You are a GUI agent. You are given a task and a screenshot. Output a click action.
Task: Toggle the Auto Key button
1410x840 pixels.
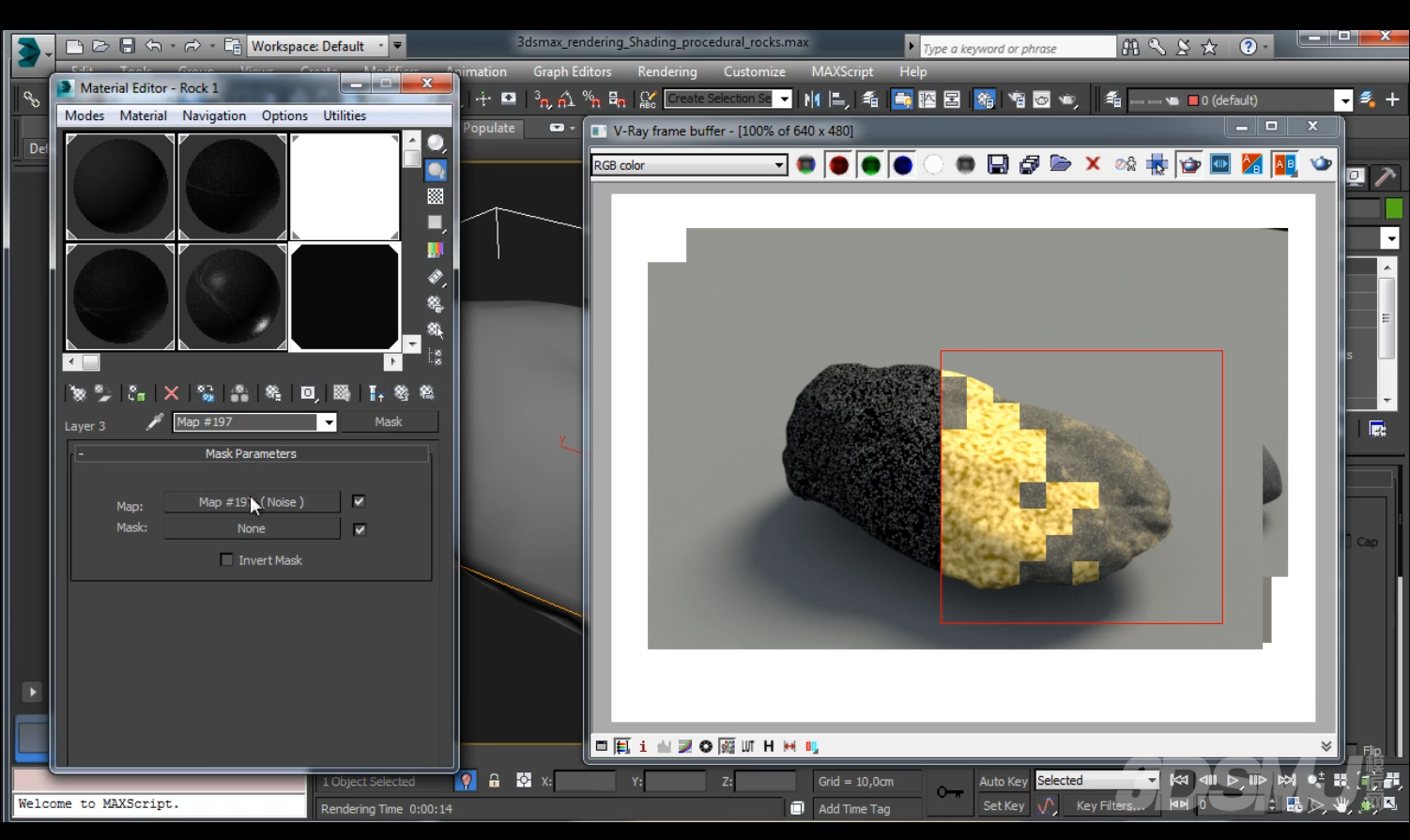pos(1004,781)
